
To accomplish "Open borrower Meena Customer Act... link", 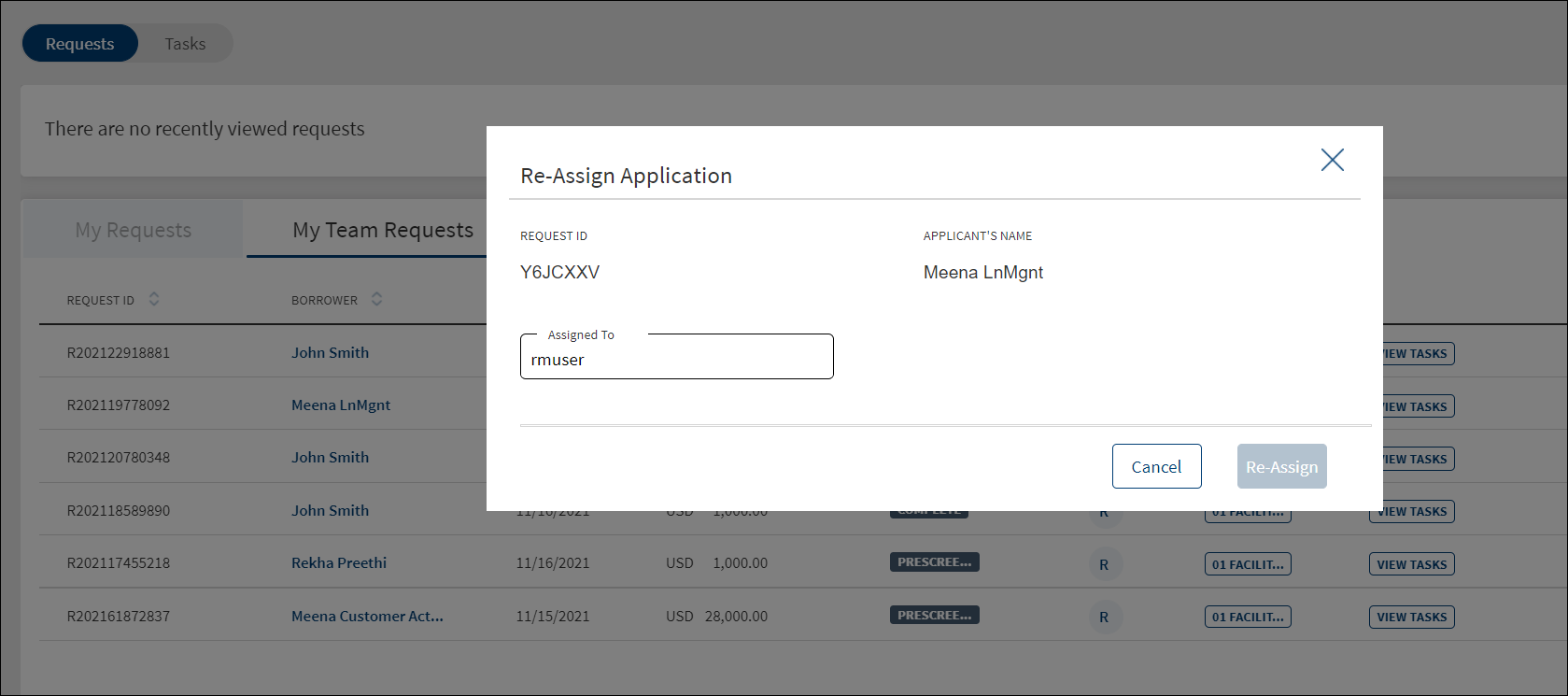I will pyautogui.click(x=367, y=616).
